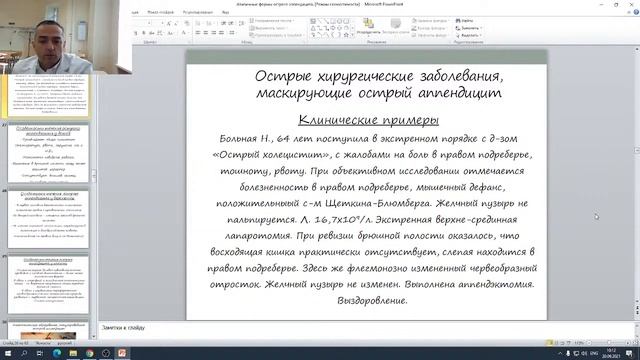Clear all text formatting

[187, 23]
